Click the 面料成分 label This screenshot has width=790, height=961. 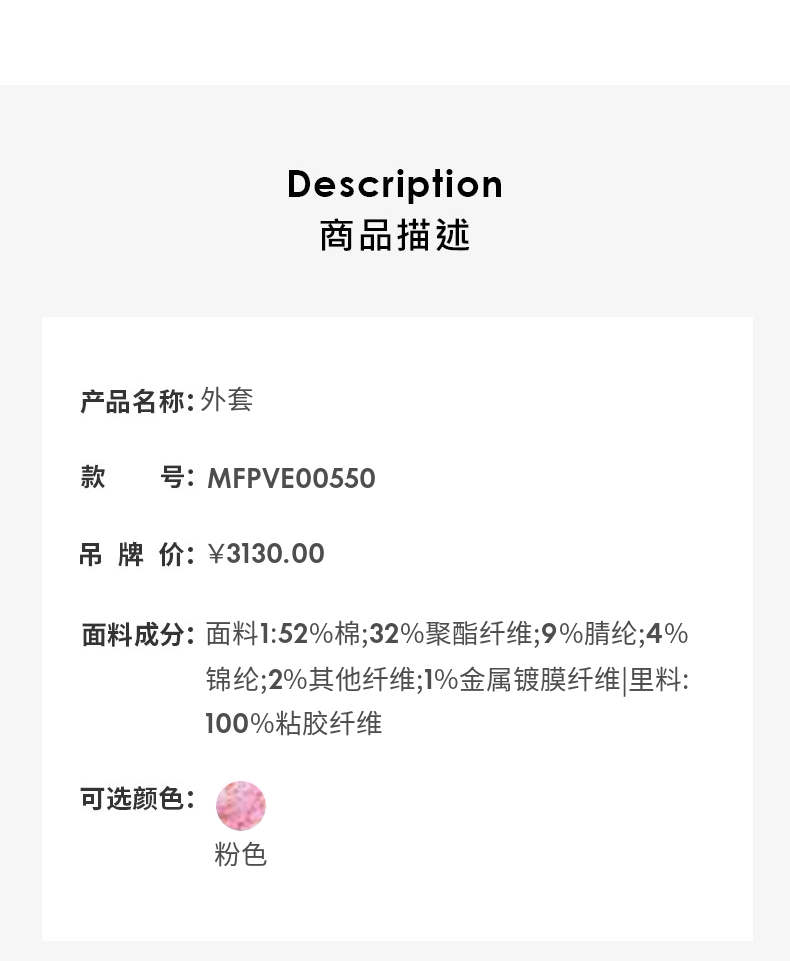point(137,634)
